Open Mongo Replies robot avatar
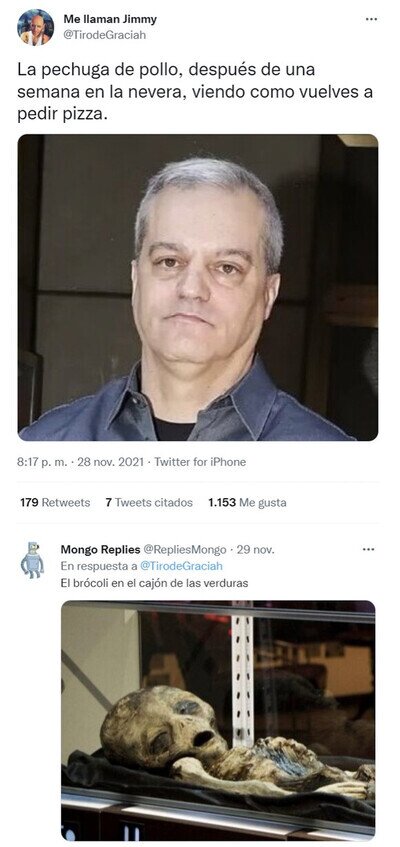The height and width of the screenshot is (847, 400). pos(32,560)
